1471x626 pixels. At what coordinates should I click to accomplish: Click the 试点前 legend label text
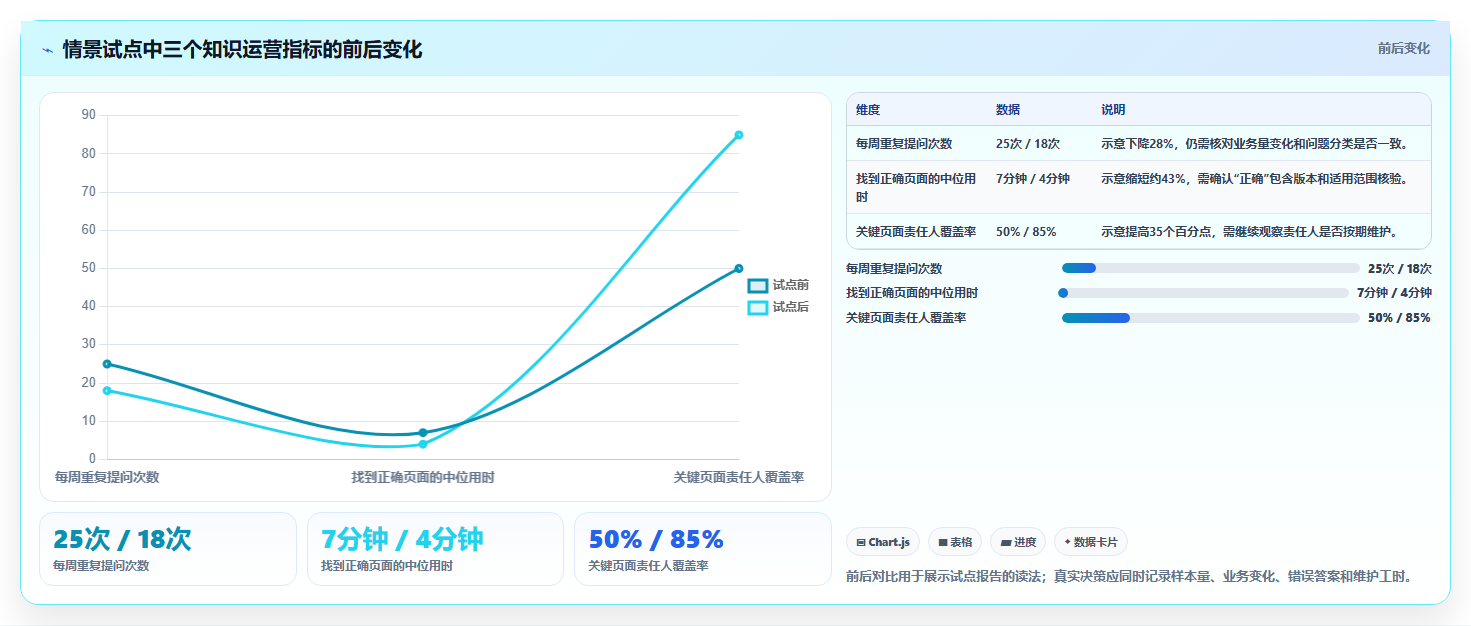coord(790,285)
